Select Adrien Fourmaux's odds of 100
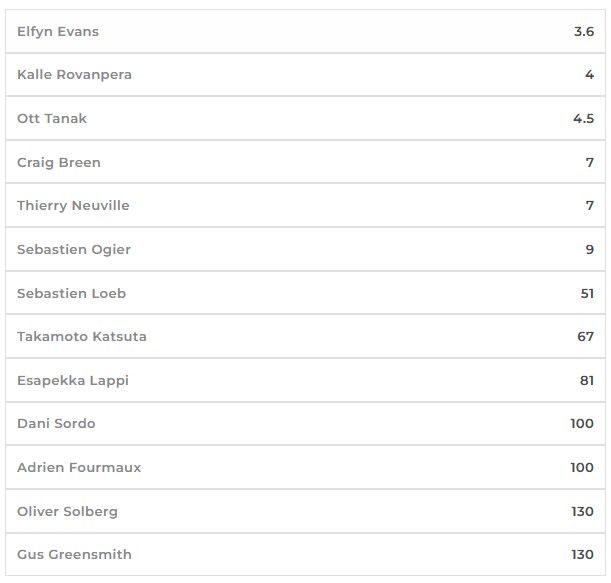 582,467
